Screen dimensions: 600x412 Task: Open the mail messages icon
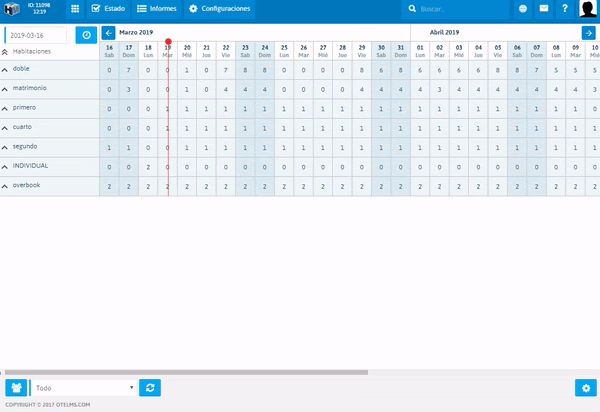544,9
